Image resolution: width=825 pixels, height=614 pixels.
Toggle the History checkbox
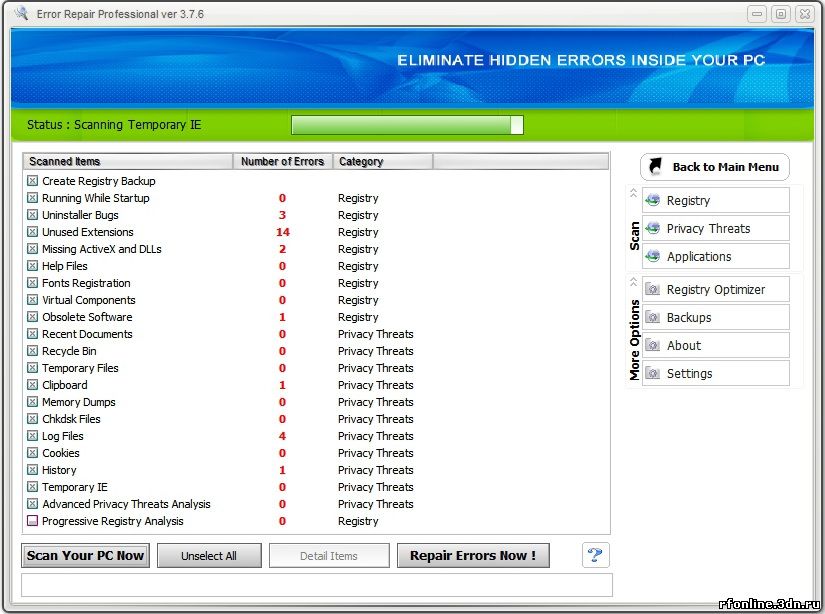[33, 470]
